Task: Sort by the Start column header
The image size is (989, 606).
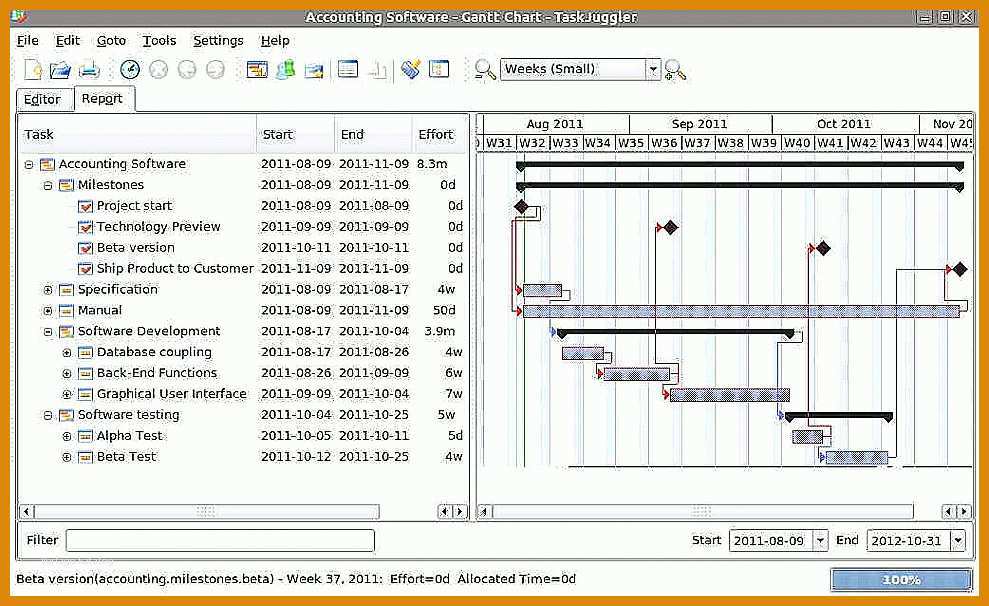Action: [295, 134]
